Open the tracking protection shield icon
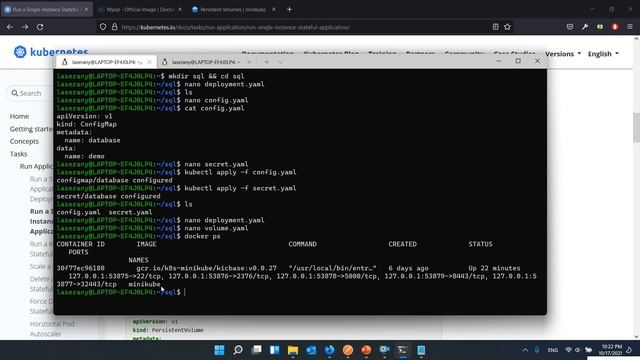This screenshot has height=360, width=640. 103,27
